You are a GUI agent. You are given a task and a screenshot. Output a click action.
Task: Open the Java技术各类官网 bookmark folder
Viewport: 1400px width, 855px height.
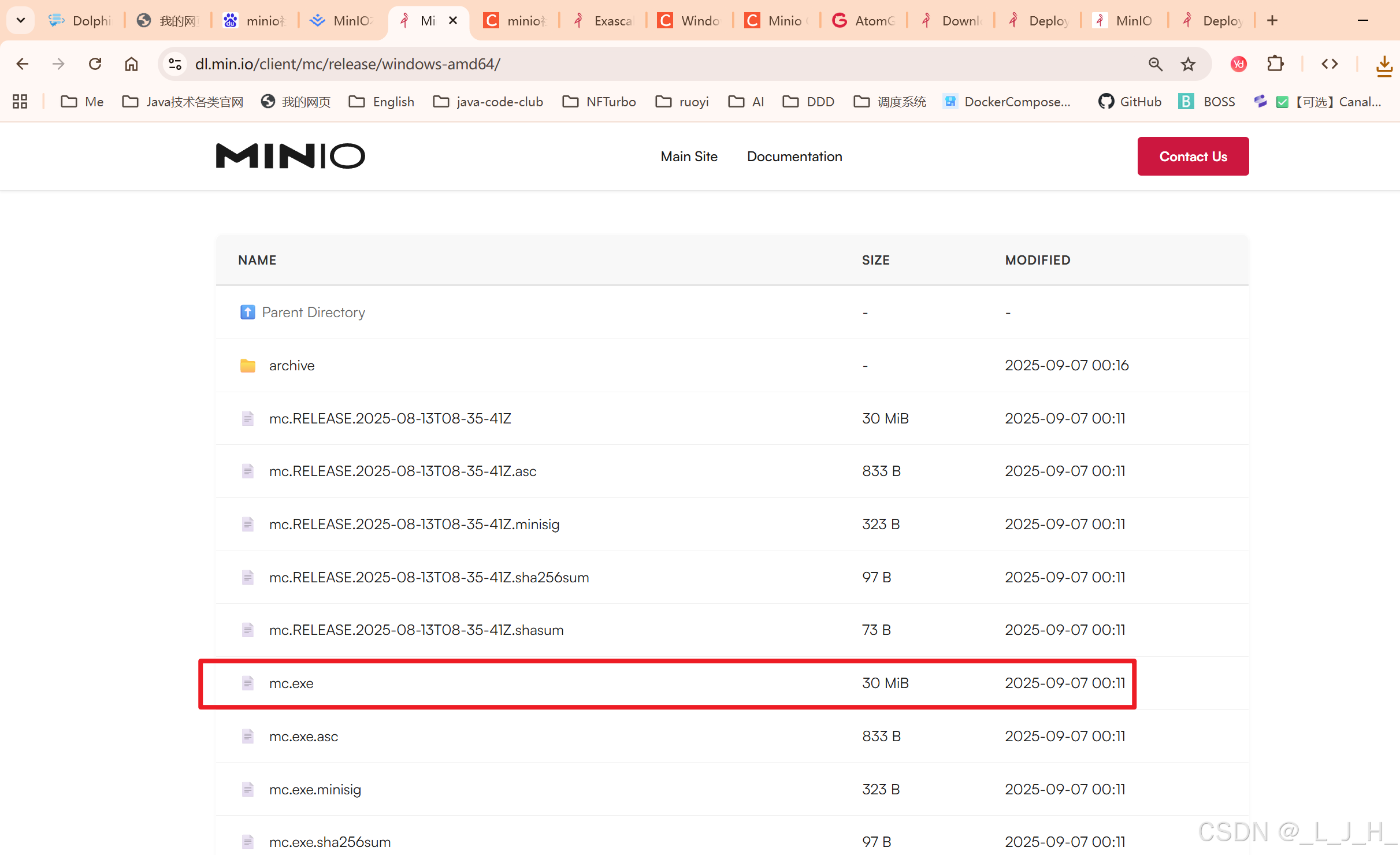tap(183, 102)
